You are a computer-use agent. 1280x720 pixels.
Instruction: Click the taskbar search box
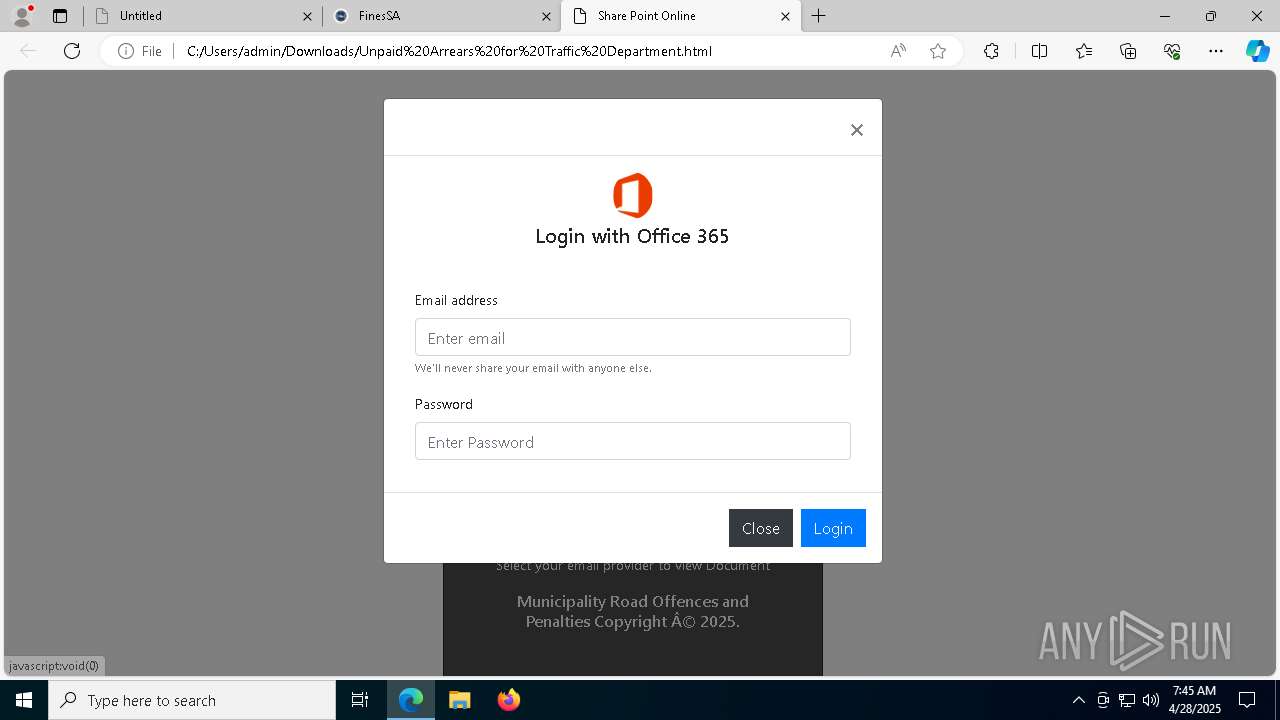click(192, 700)
